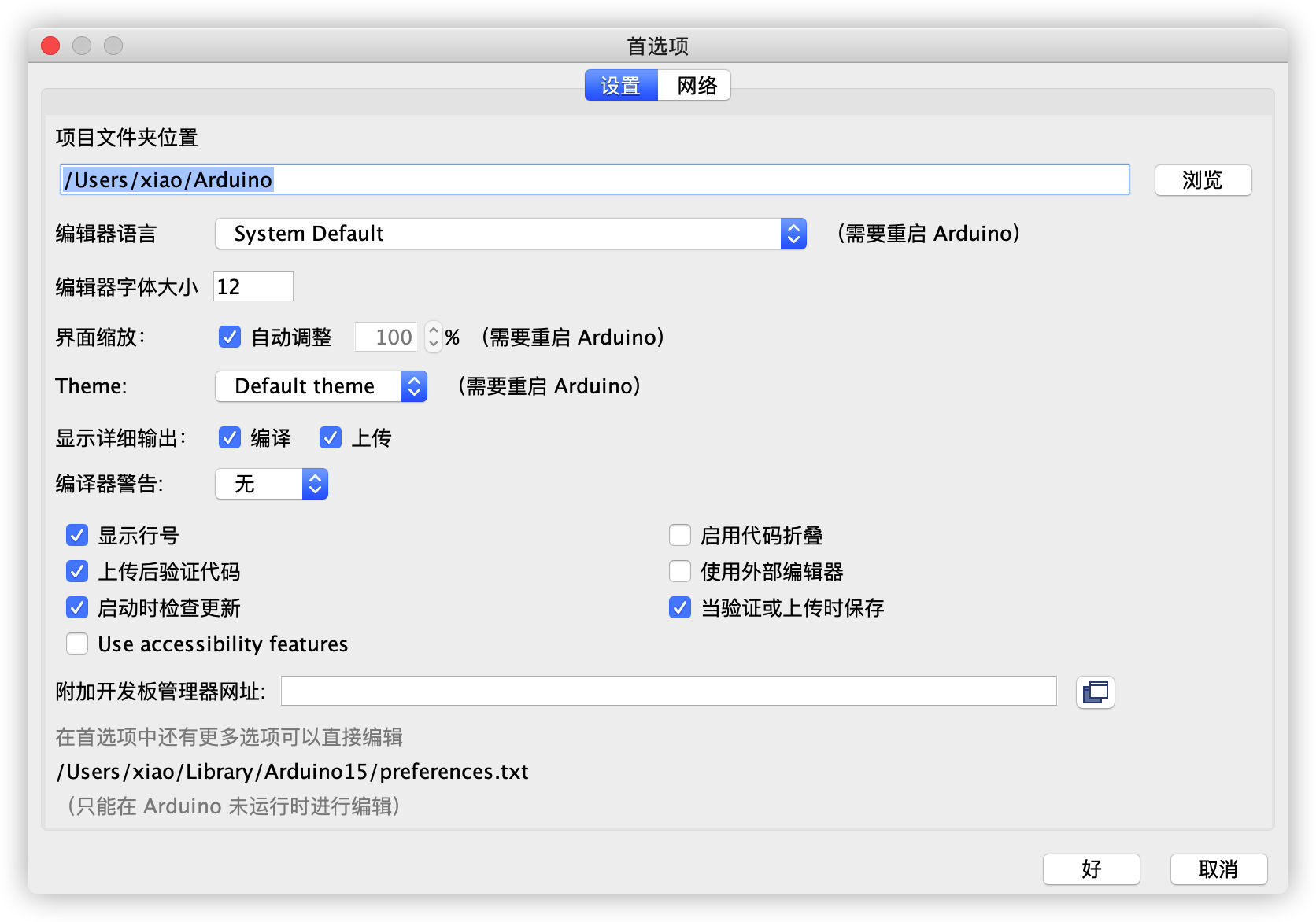Click the 好 button to confirm preferences
The width and height of the screenshot is (1316, 922).
click(1091, 869)
